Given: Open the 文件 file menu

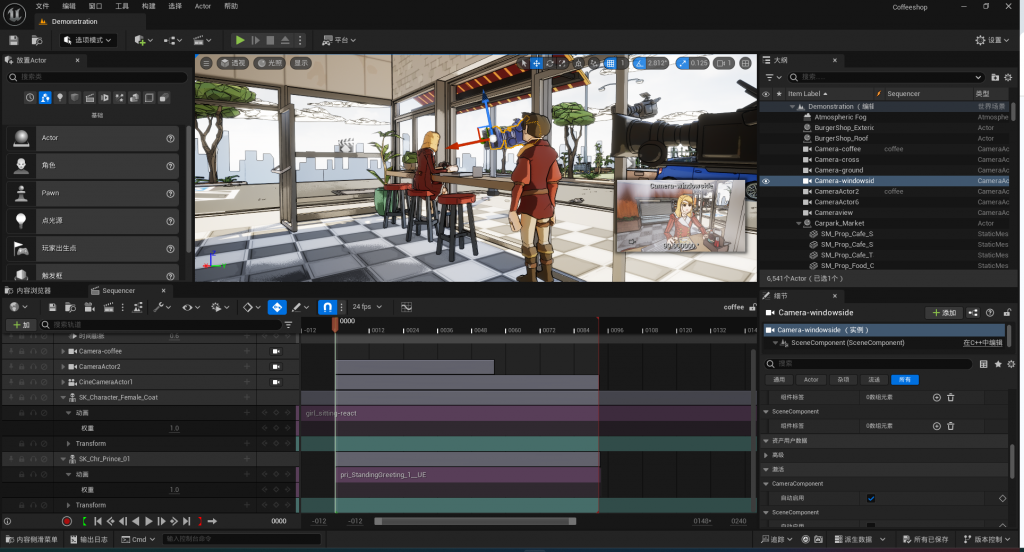Looking at the screenshot, I should click(42, 6).
